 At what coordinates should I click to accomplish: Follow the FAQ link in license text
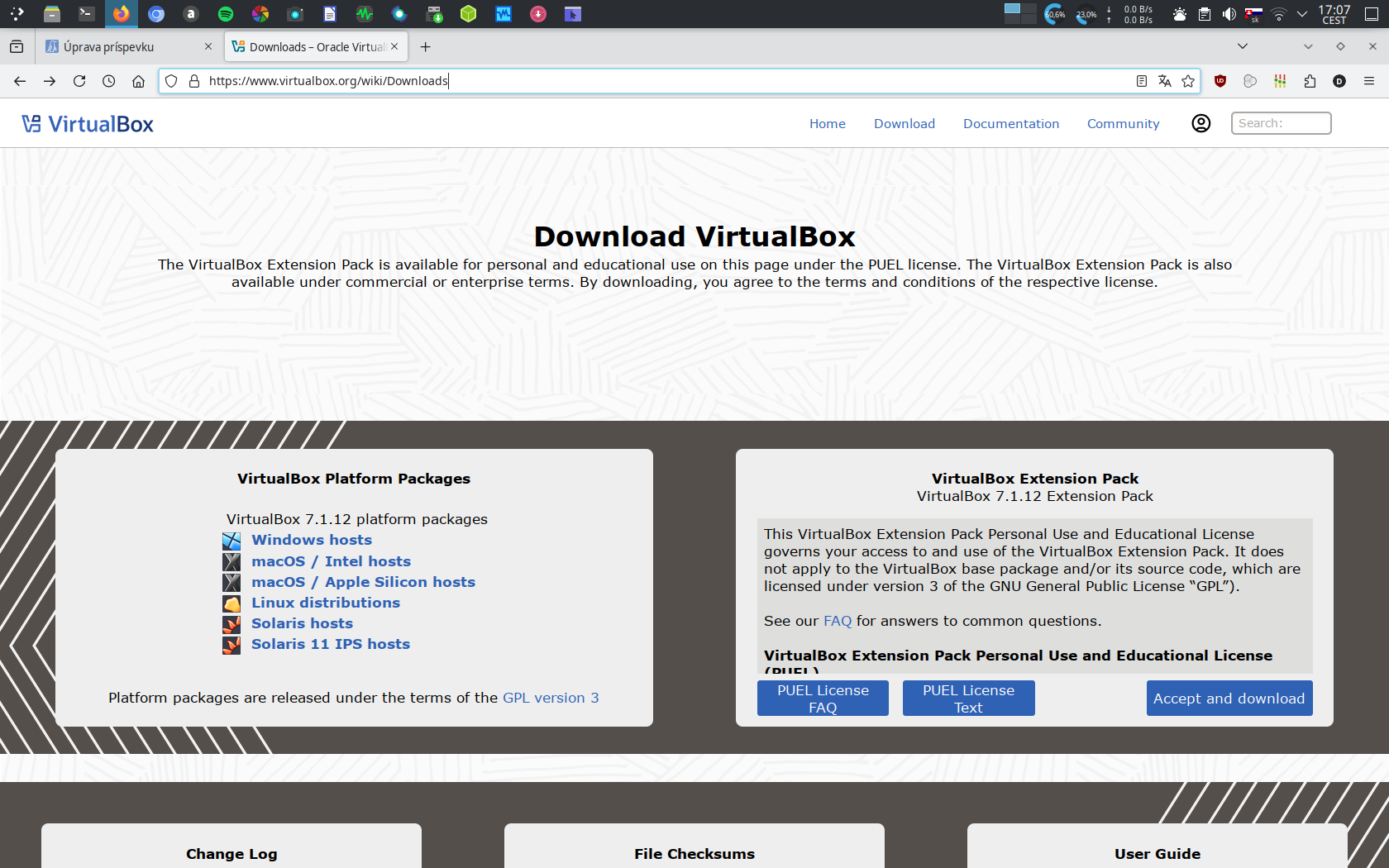click(838, 621)
